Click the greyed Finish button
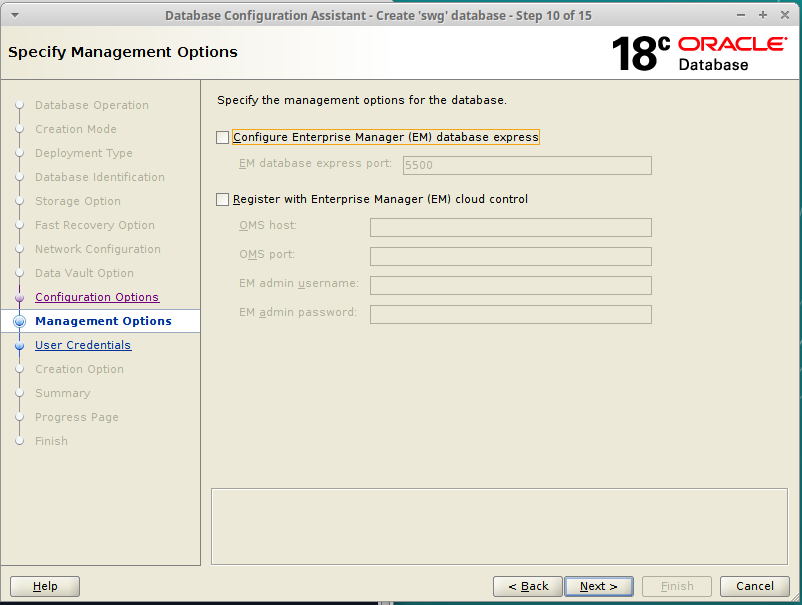The width and height of the screenshot is (802, 605). (x=677, y=586)
